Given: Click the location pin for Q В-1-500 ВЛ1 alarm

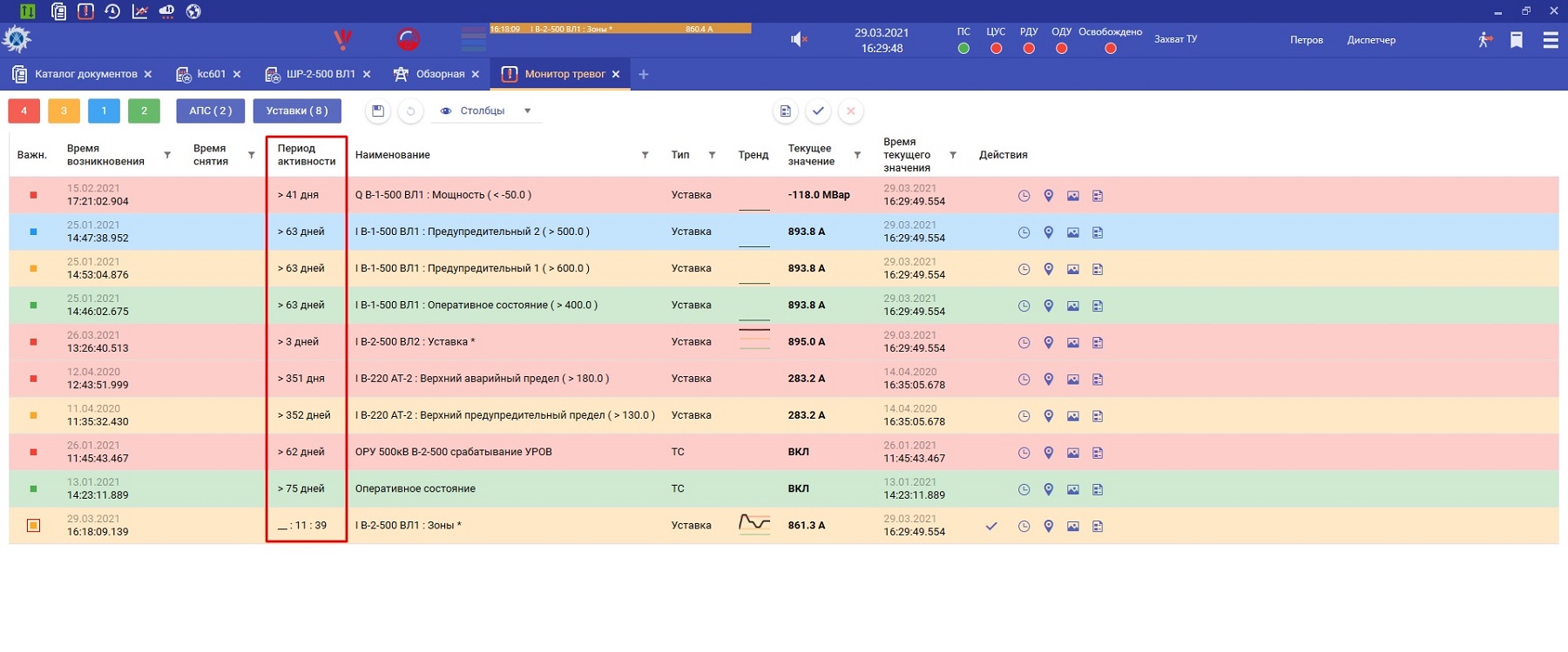Looking at the screenshot, I should point(1049,196).
